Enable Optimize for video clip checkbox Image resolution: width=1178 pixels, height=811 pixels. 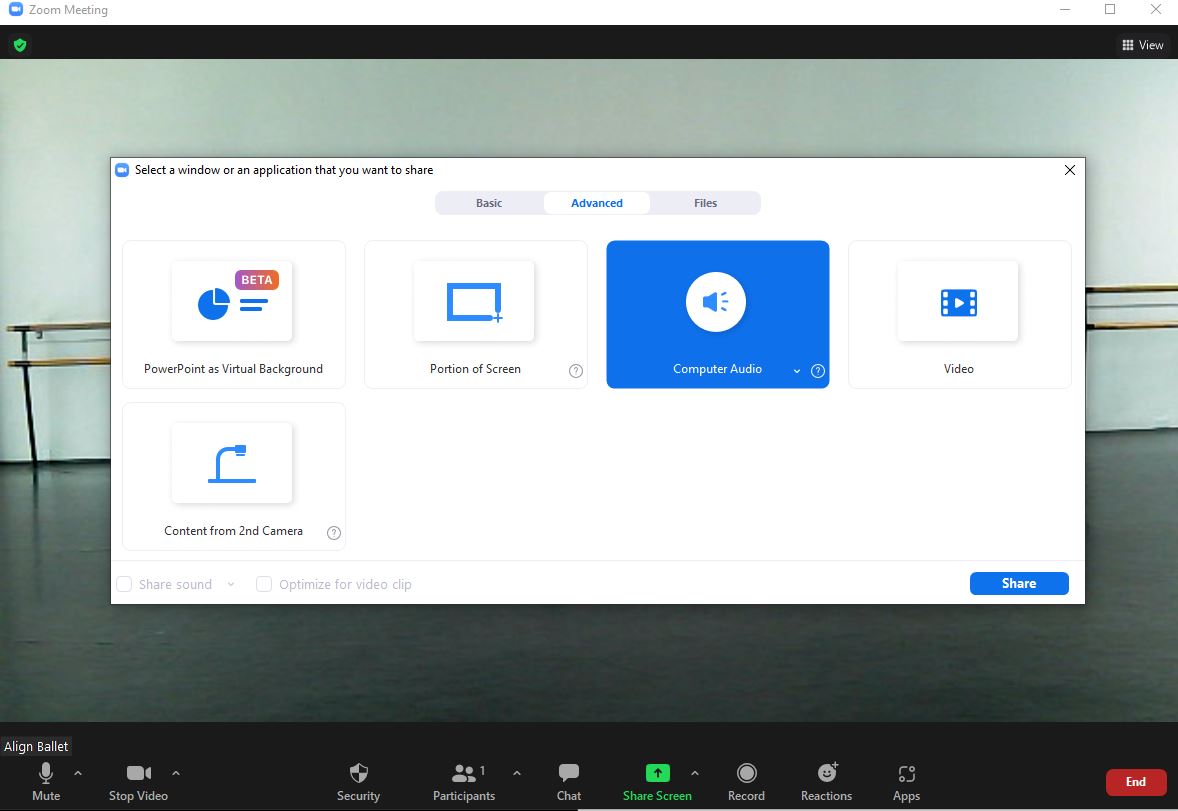click(264, 584)
